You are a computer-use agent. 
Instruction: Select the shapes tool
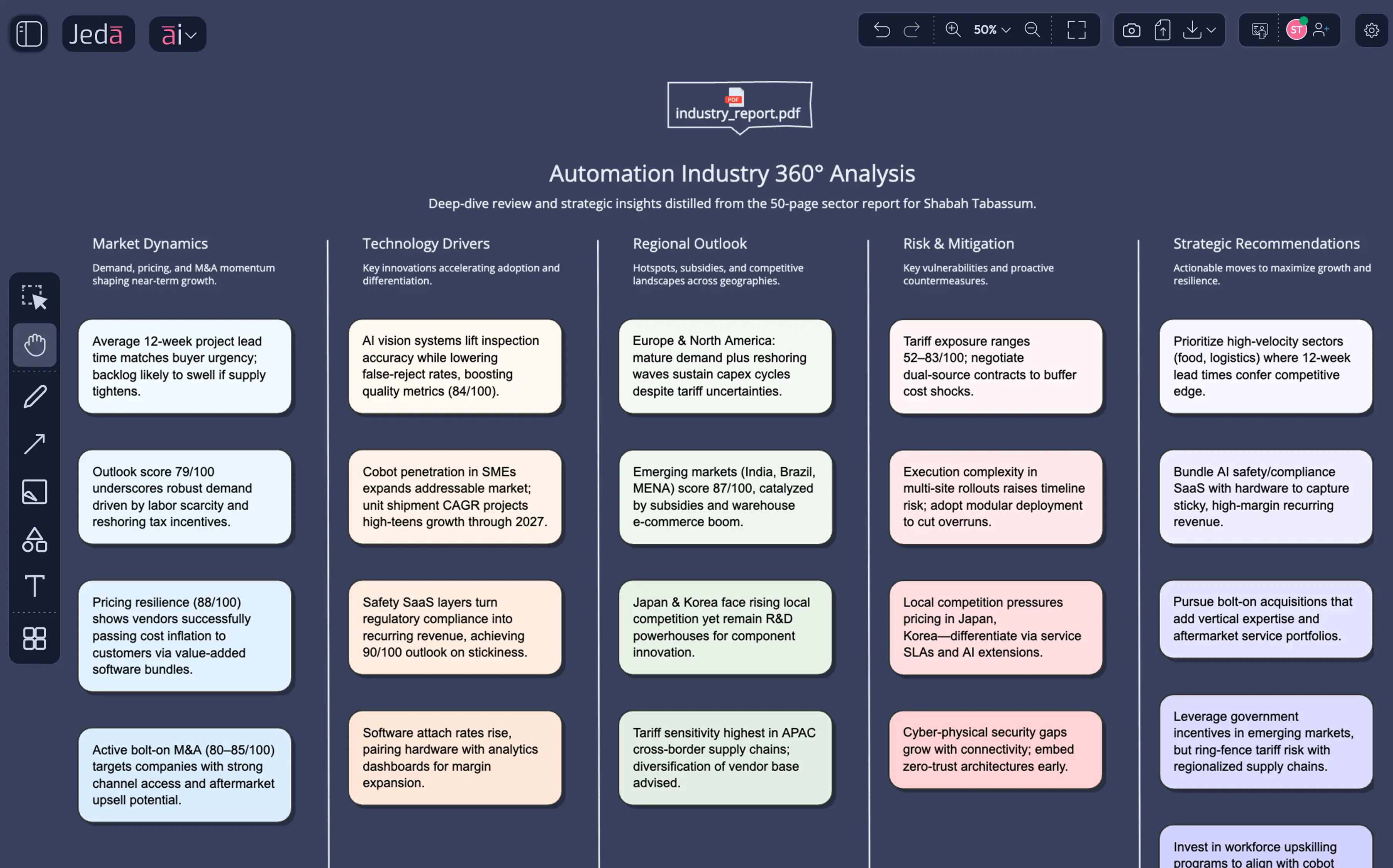coord(34,540)
